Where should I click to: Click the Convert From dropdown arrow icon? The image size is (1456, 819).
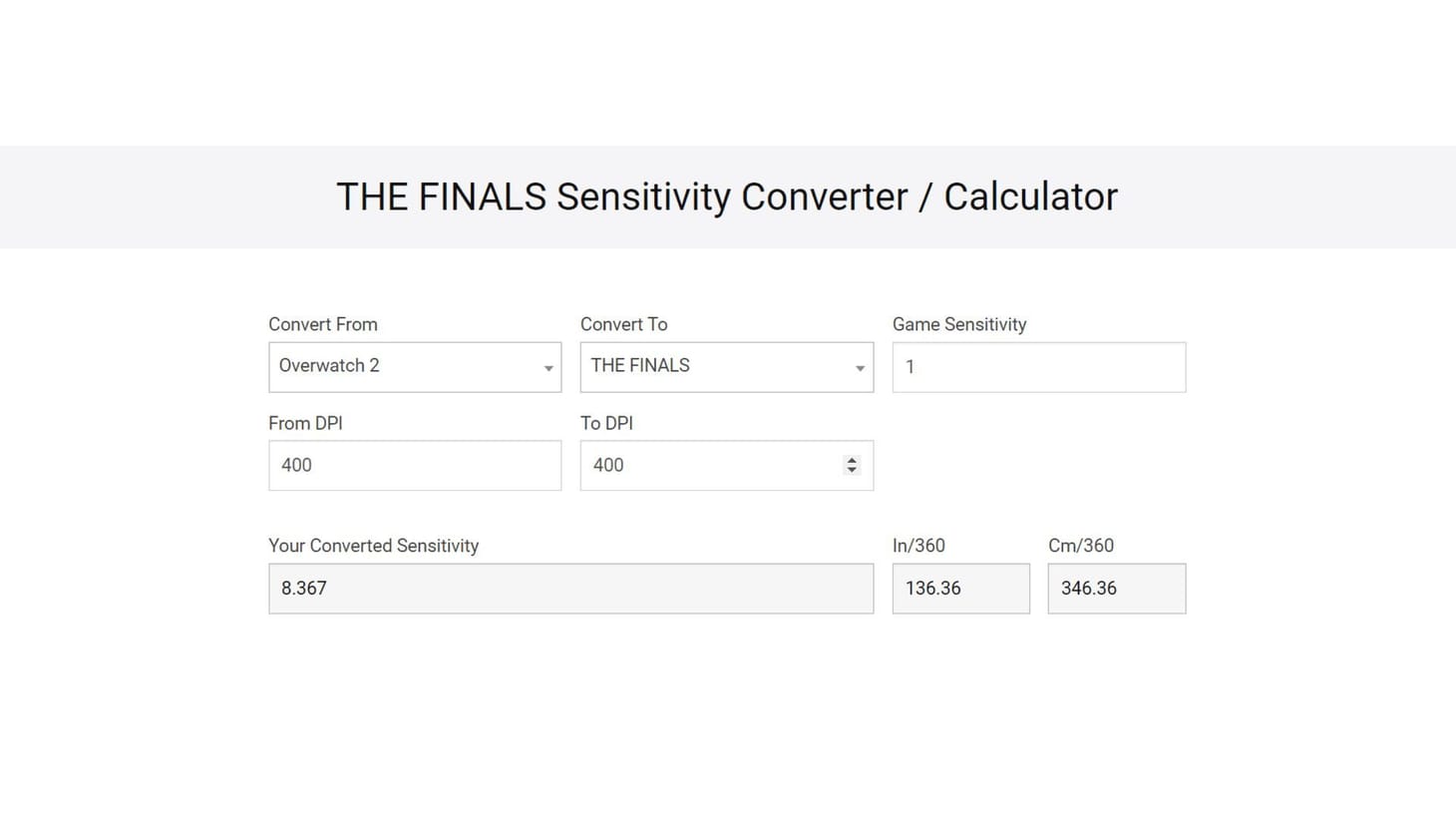(548, 367)
